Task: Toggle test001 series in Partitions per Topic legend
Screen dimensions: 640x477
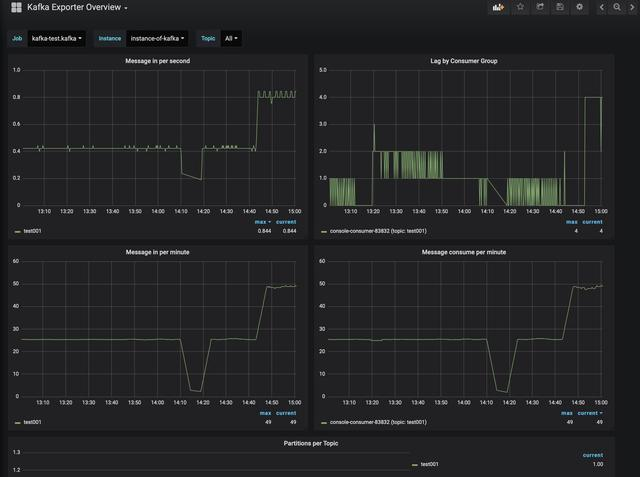Action: 429,464
